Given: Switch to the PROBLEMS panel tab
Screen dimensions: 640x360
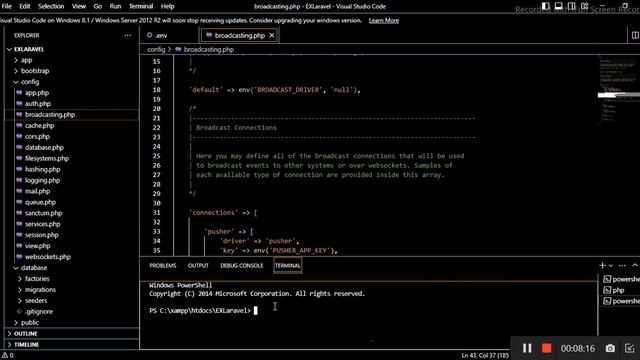Looking at the screenshot, I should (162, 266).
